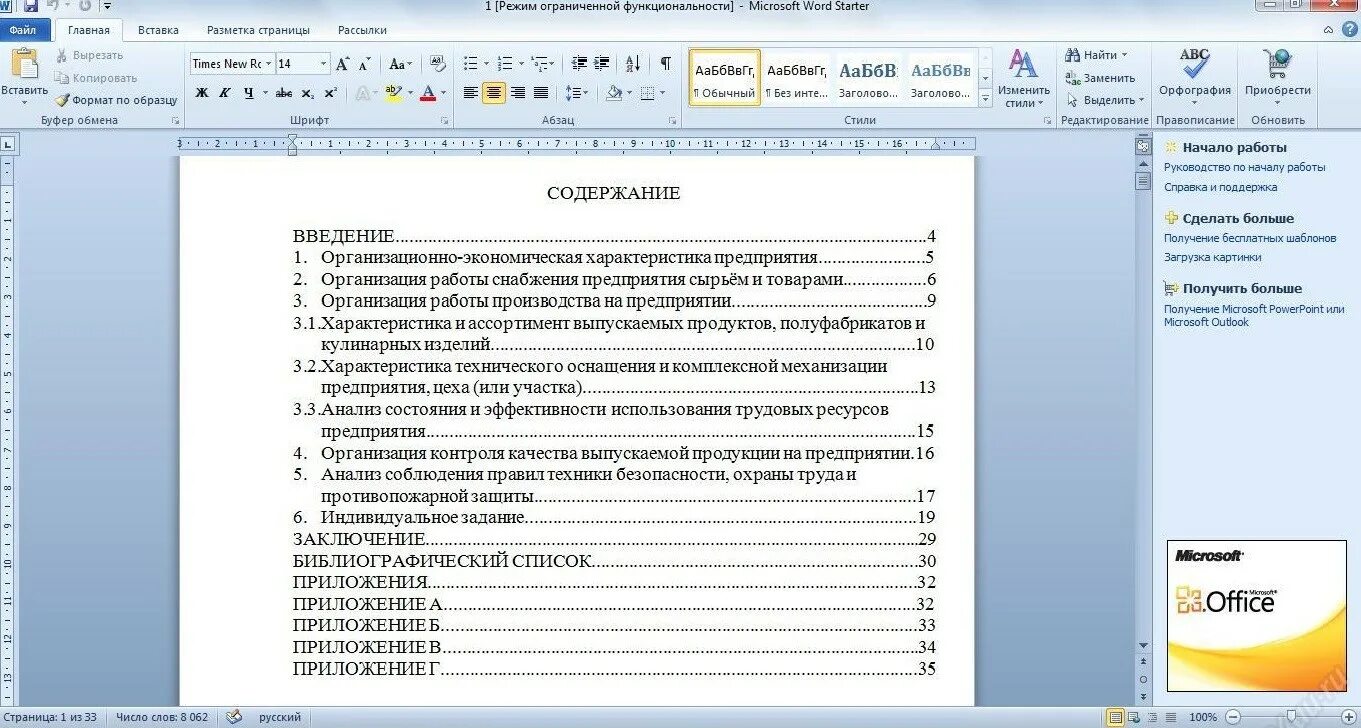This screenshot has height=728, width=1361.
Task: Expand the styles gallery more arrow
Action: [x=985, y=99]
